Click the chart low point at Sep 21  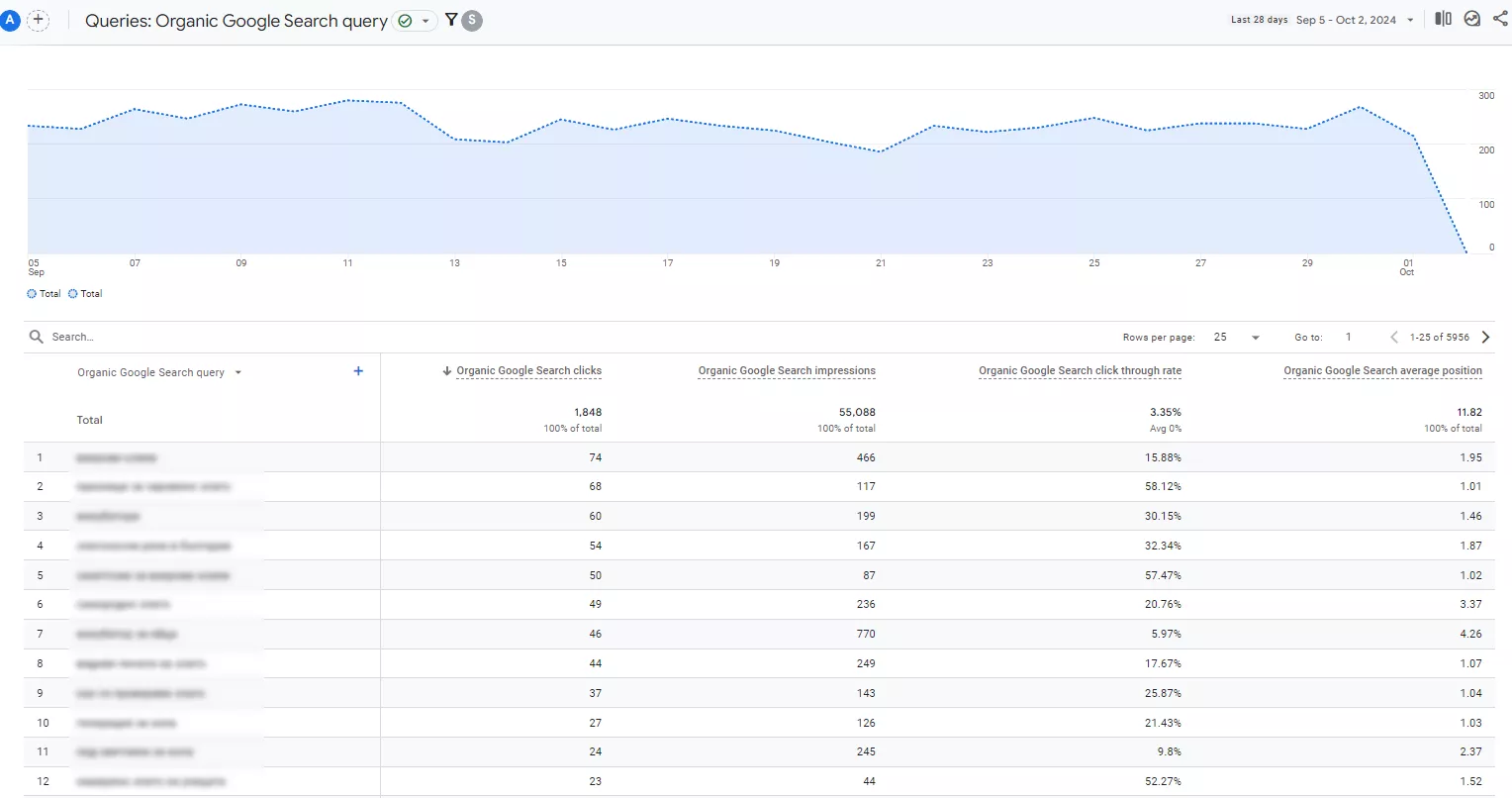pyautogui.click(x=881, y=151)
